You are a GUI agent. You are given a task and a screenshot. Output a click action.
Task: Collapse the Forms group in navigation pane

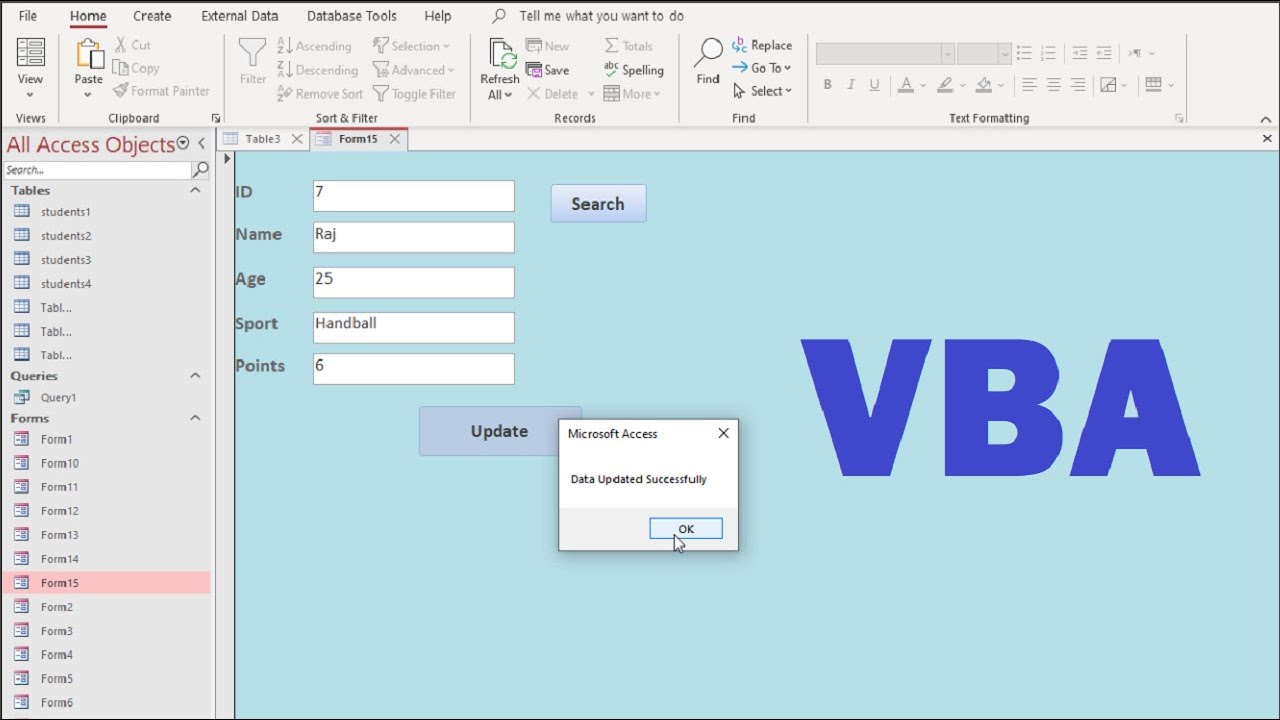[x=195, y=418]
